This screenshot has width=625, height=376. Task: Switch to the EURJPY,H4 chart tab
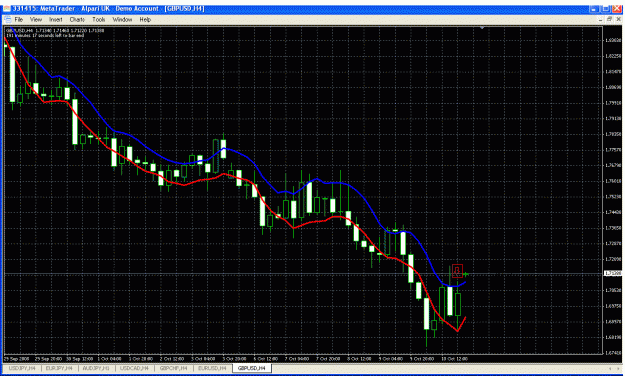point(59,368)
